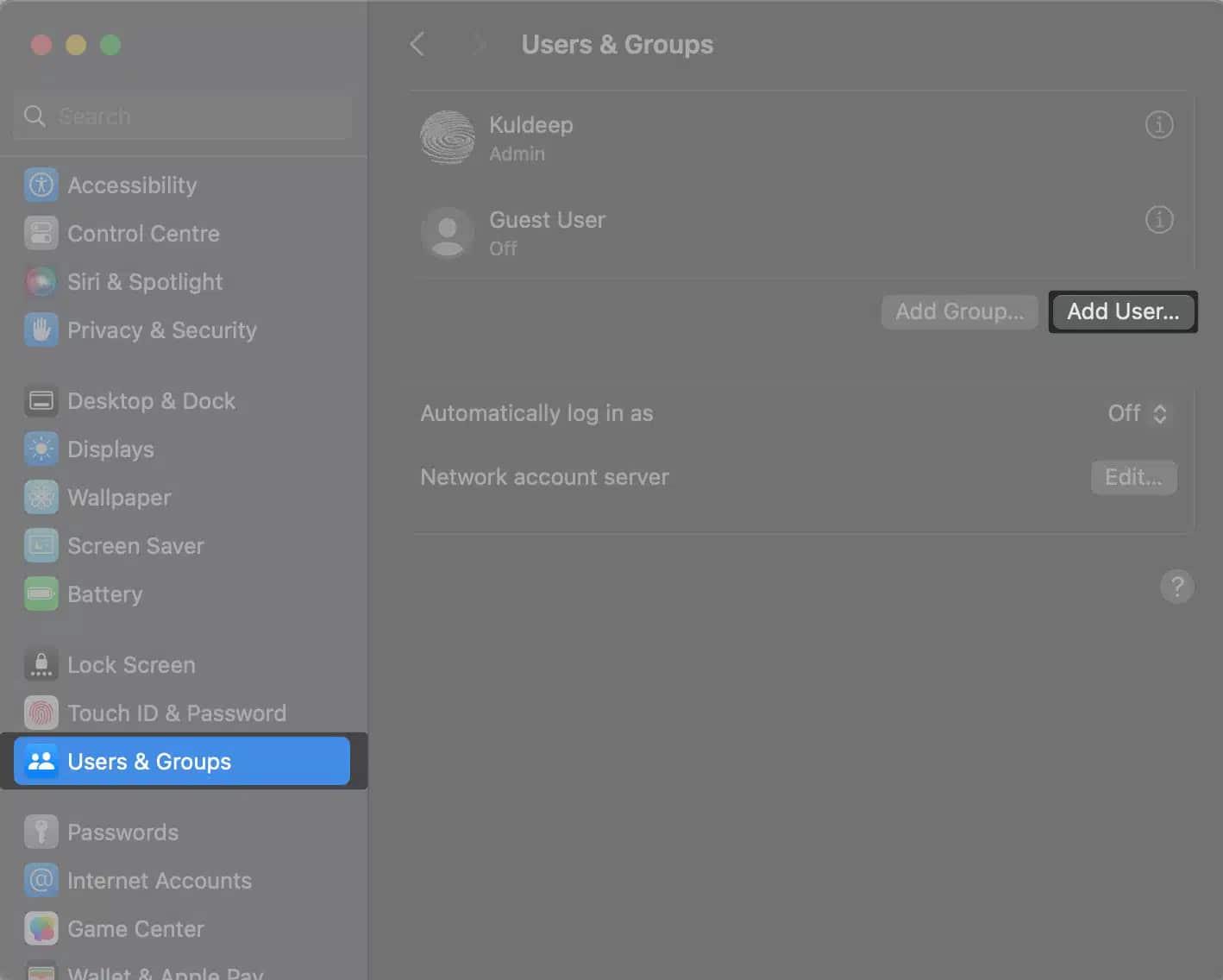Open the help question mark button
Viewport: 1223px width, 980px height.
tap(1177, 587)
